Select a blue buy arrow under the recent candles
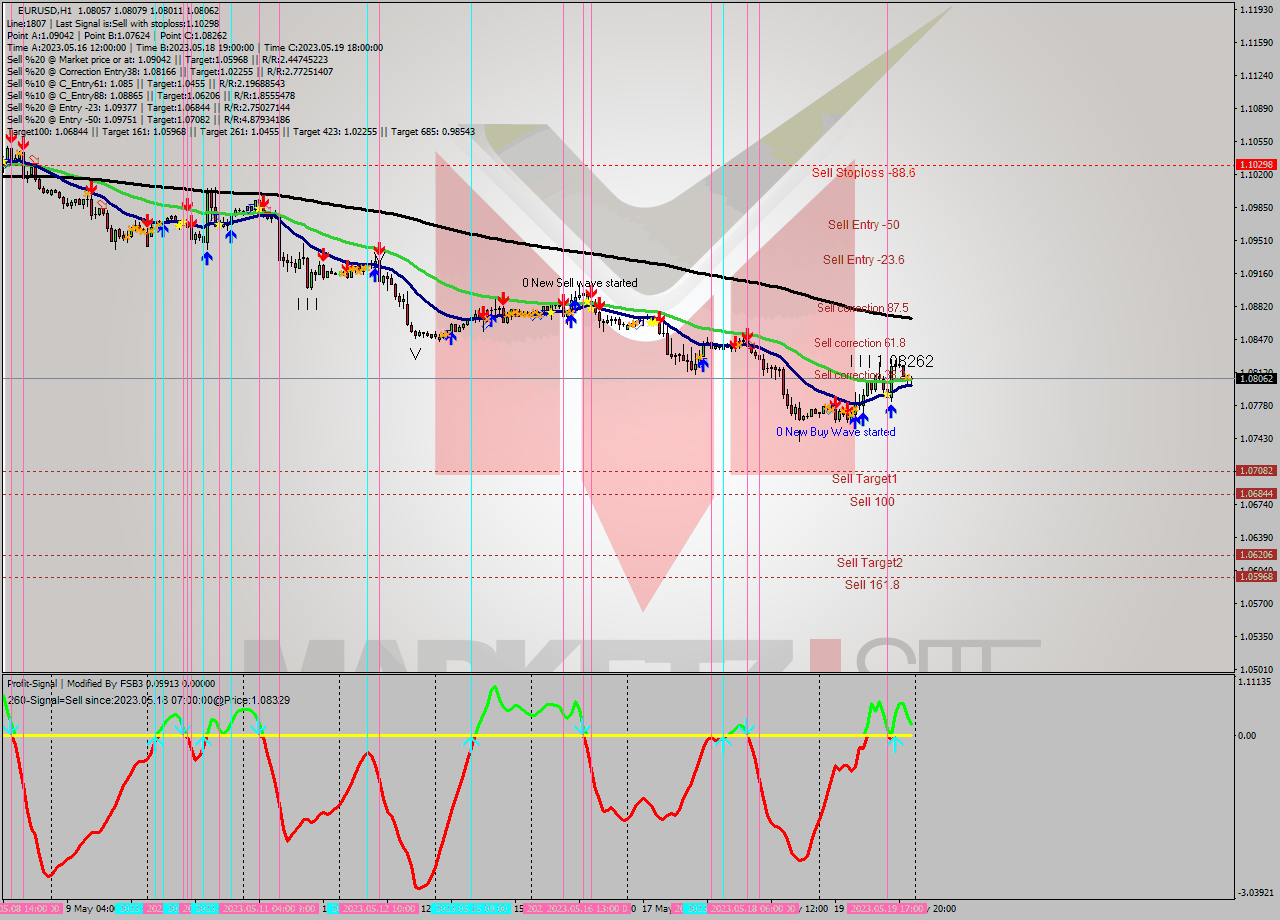Image resolution: width=1280 pixels, height=920 pixels. click(x=891, y=412)
